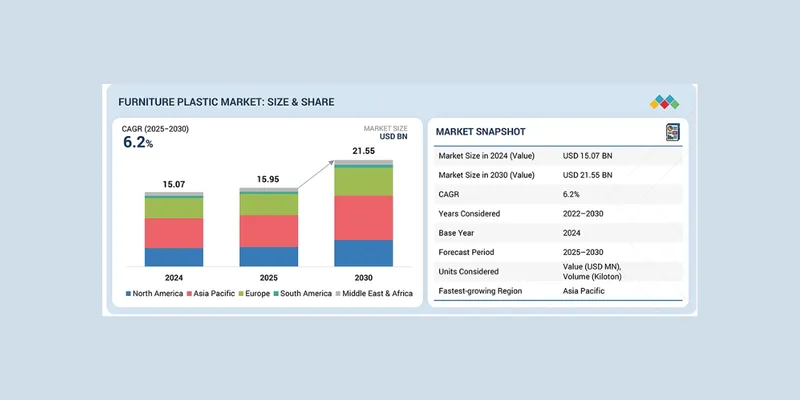800x400 pixels.
Task: Click the 'USD 15.07 BN' table value
Action: click(x=587, y=156)
